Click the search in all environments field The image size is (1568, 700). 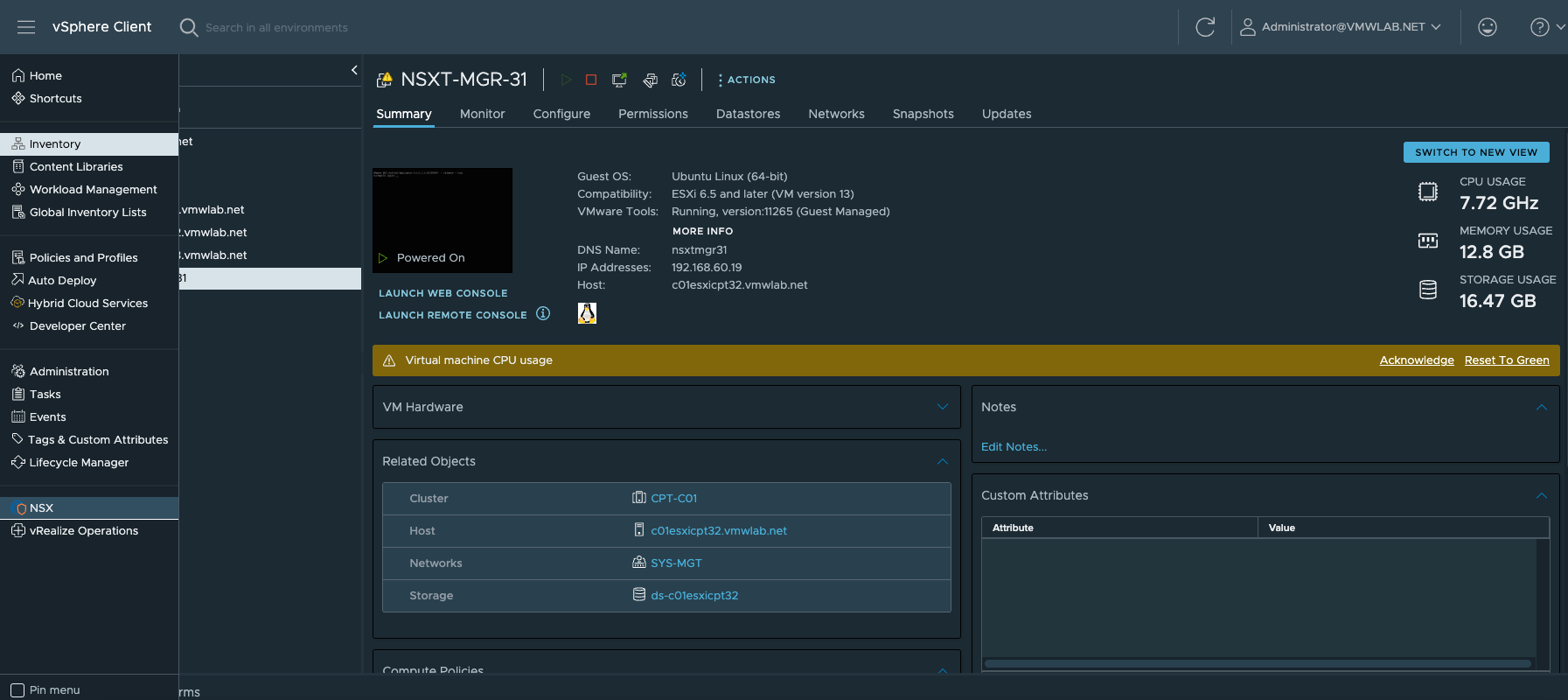pyautogui.click(x=276, y=28)
